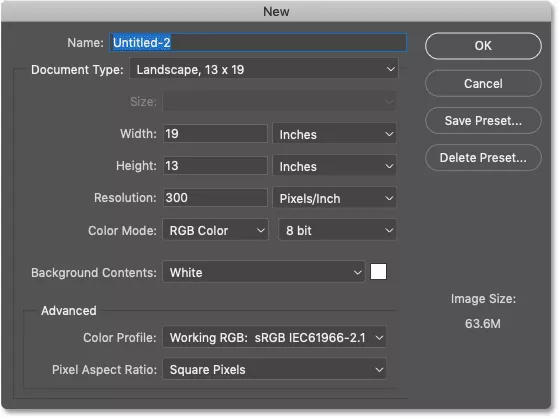Click the white background color swatch

378,272
